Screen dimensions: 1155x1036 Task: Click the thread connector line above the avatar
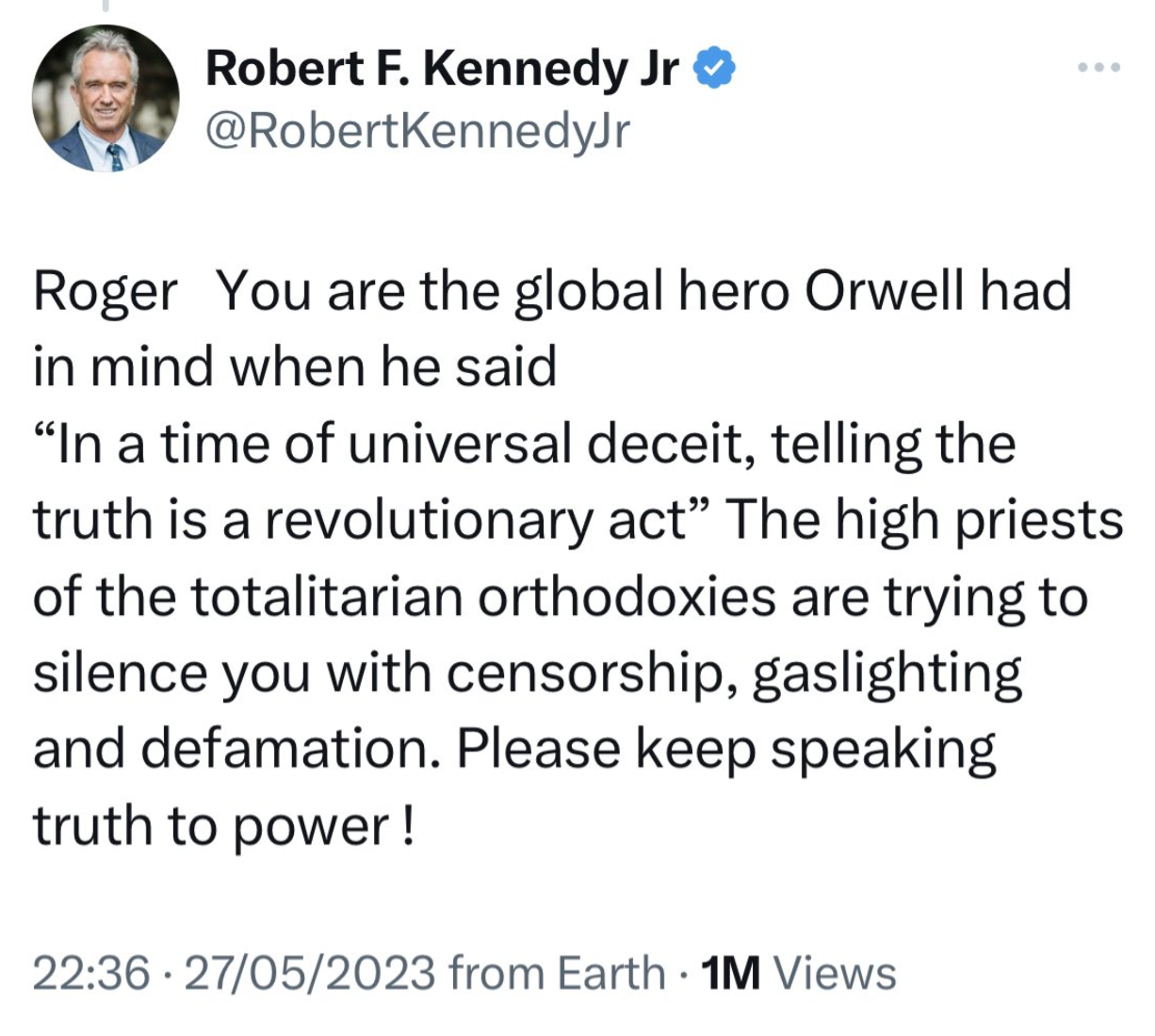tap(106, 6)
